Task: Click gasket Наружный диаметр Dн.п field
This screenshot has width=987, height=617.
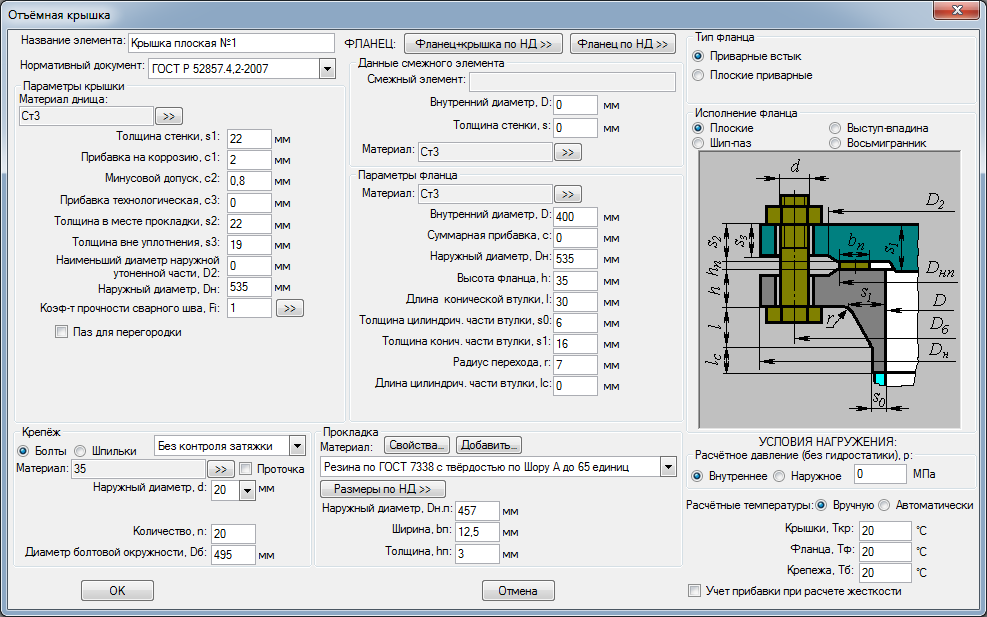Action: [x=478, y=511]
